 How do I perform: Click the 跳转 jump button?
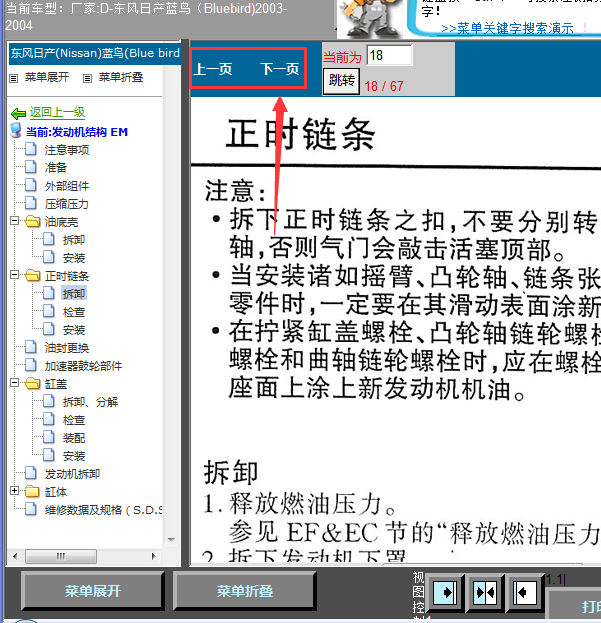(342, 81)
